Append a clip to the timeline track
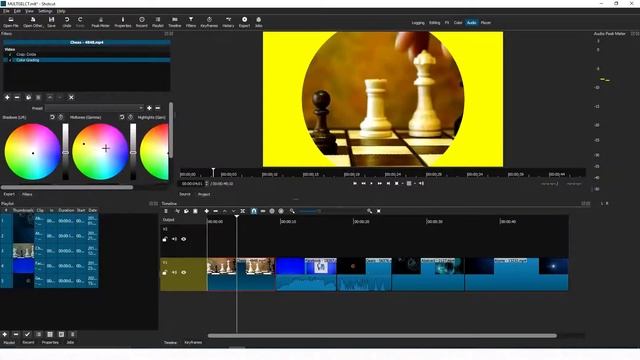Viewport: 640px width, 360px height. coord(207,211)
